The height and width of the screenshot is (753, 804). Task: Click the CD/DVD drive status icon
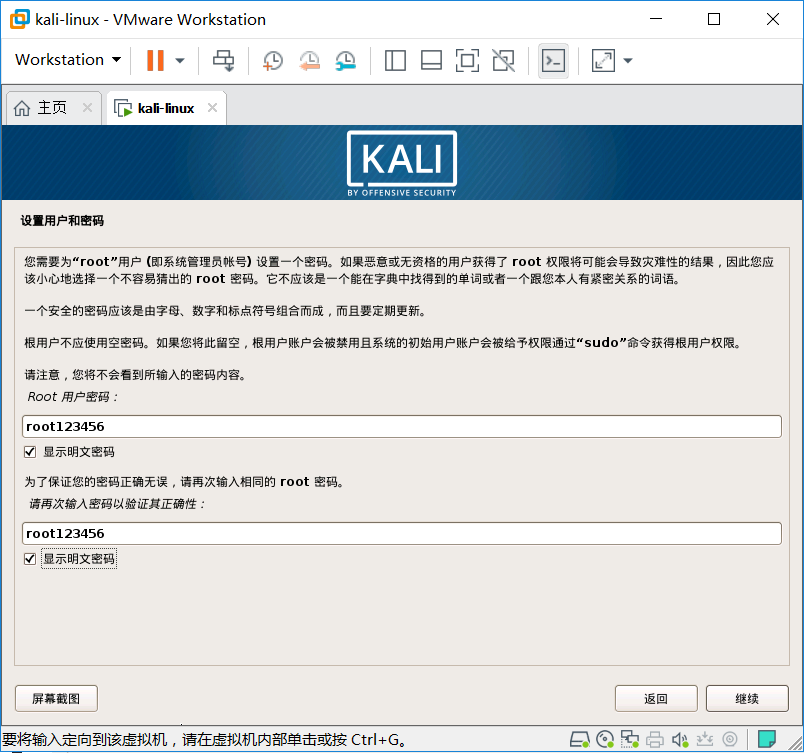point(605,739)
